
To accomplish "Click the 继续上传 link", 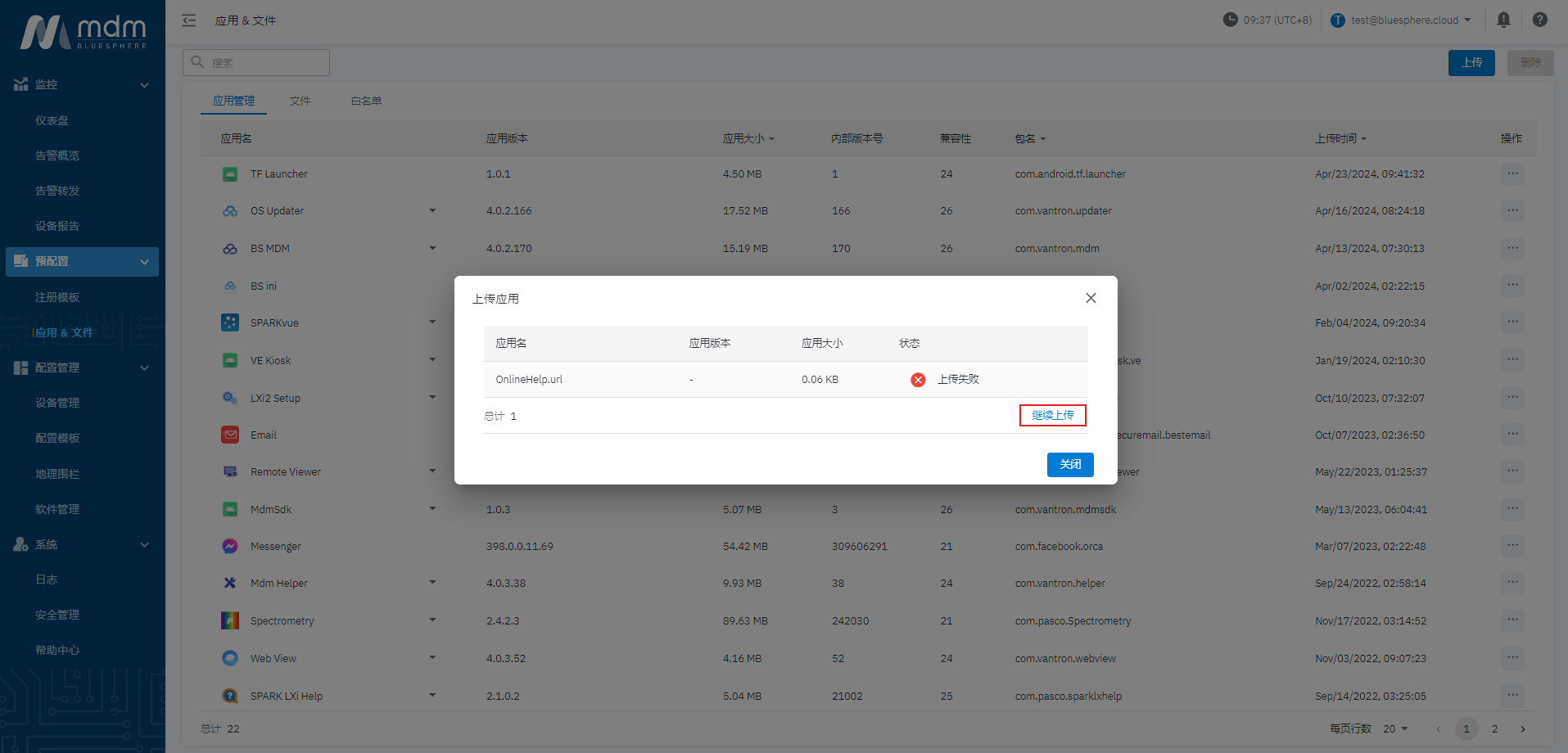I will click(1052, 416).
